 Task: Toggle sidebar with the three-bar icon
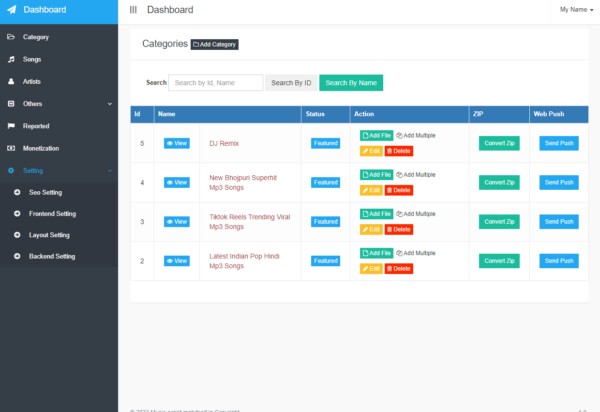click(133, 10)
